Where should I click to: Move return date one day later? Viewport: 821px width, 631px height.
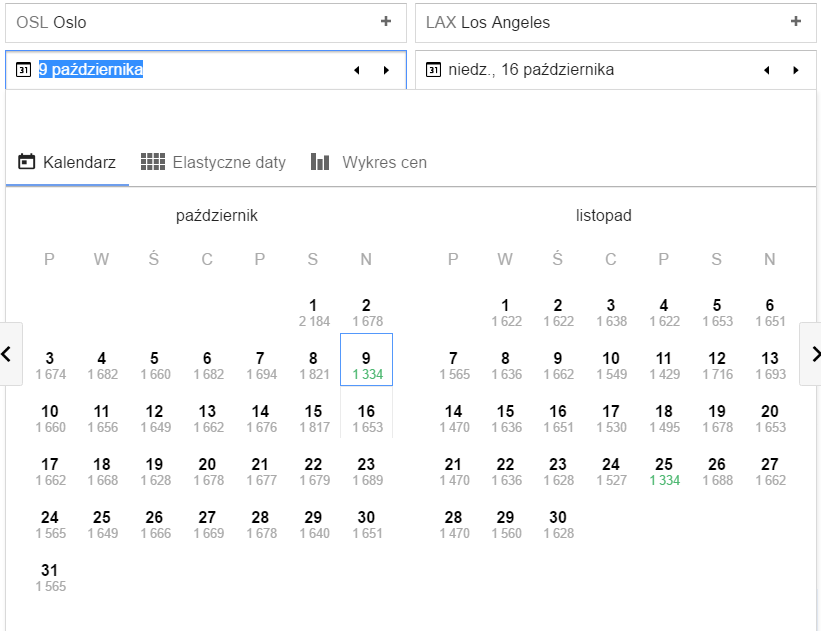[x=796, y=70]
